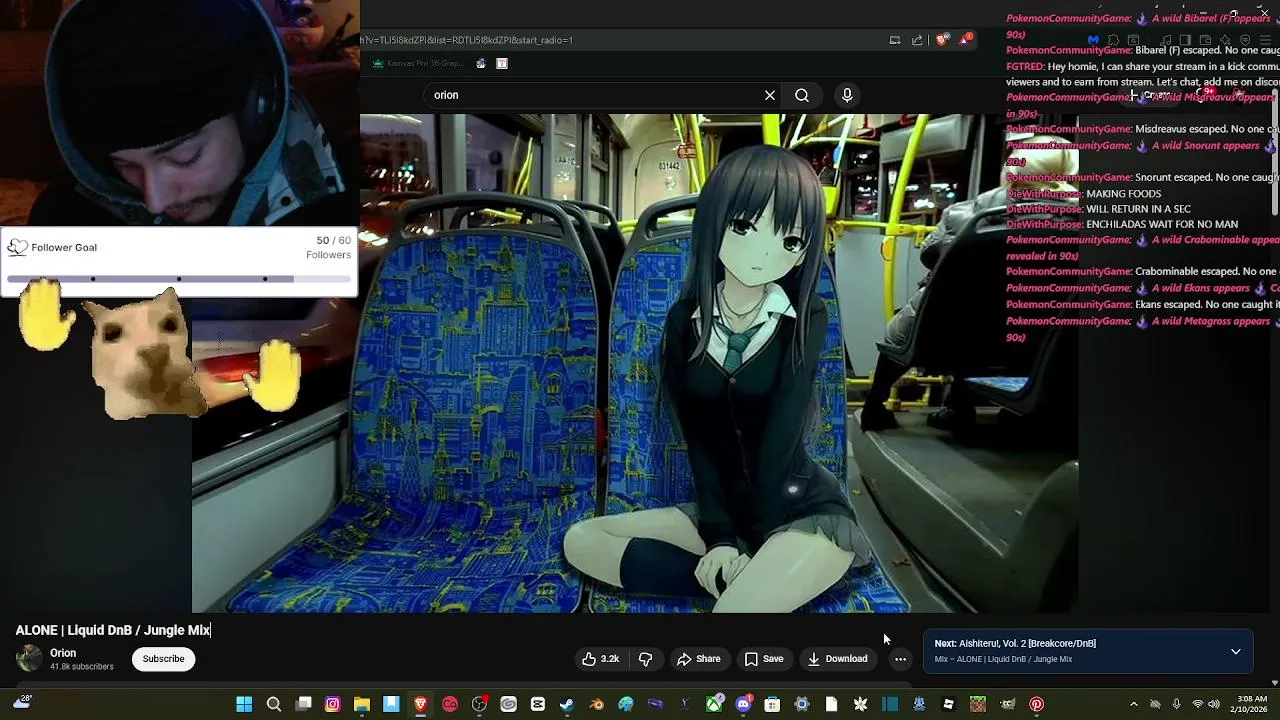Click the page scrollbar down arrow
This screenshot has height=720, width=1280.
(1274, 682)
